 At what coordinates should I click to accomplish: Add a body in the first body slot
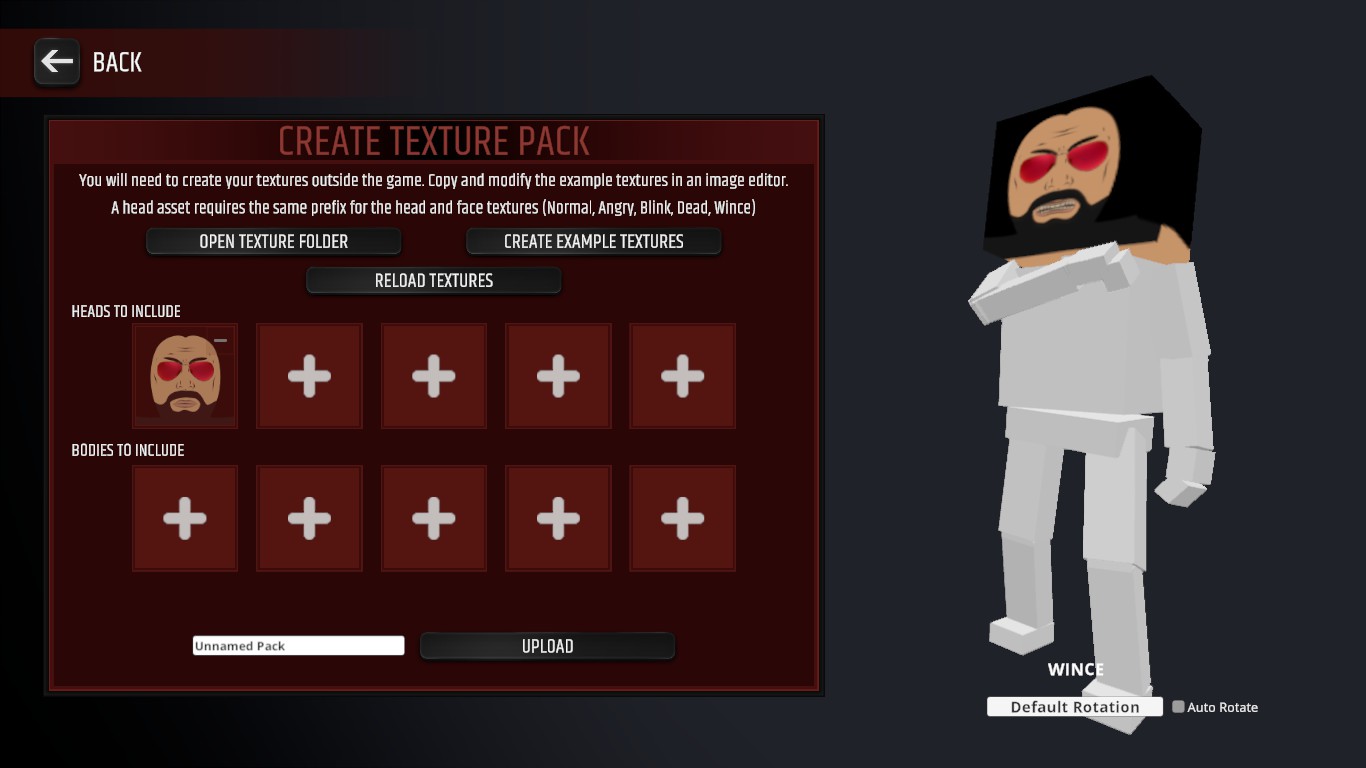[185, 518]
